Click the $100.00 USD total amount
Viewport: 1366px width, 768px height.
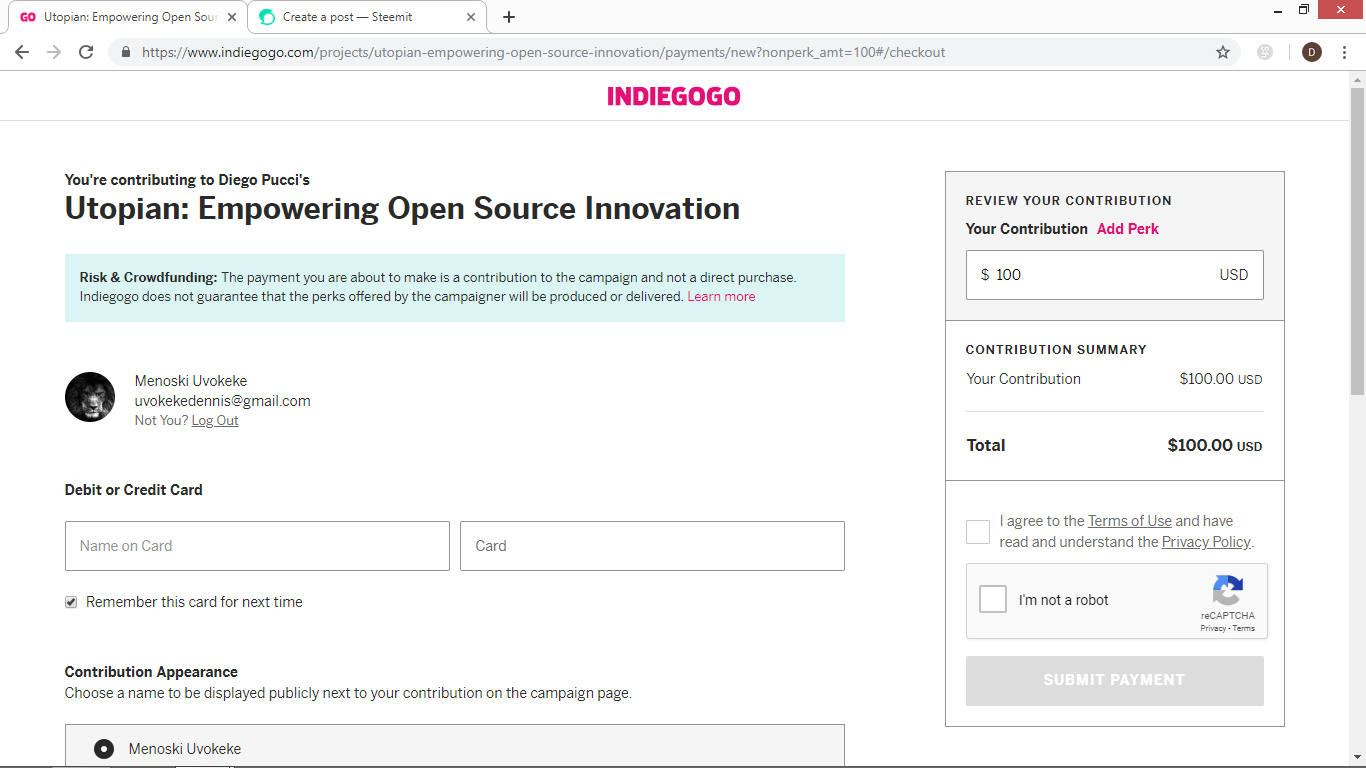click(1215, 446)
